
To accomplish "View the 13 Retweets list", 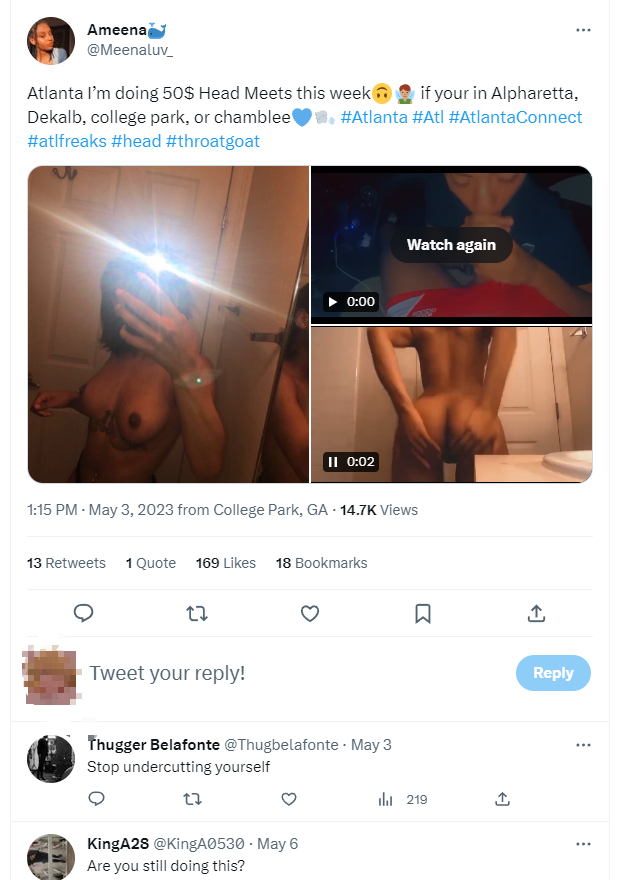I will pos(66,563).
